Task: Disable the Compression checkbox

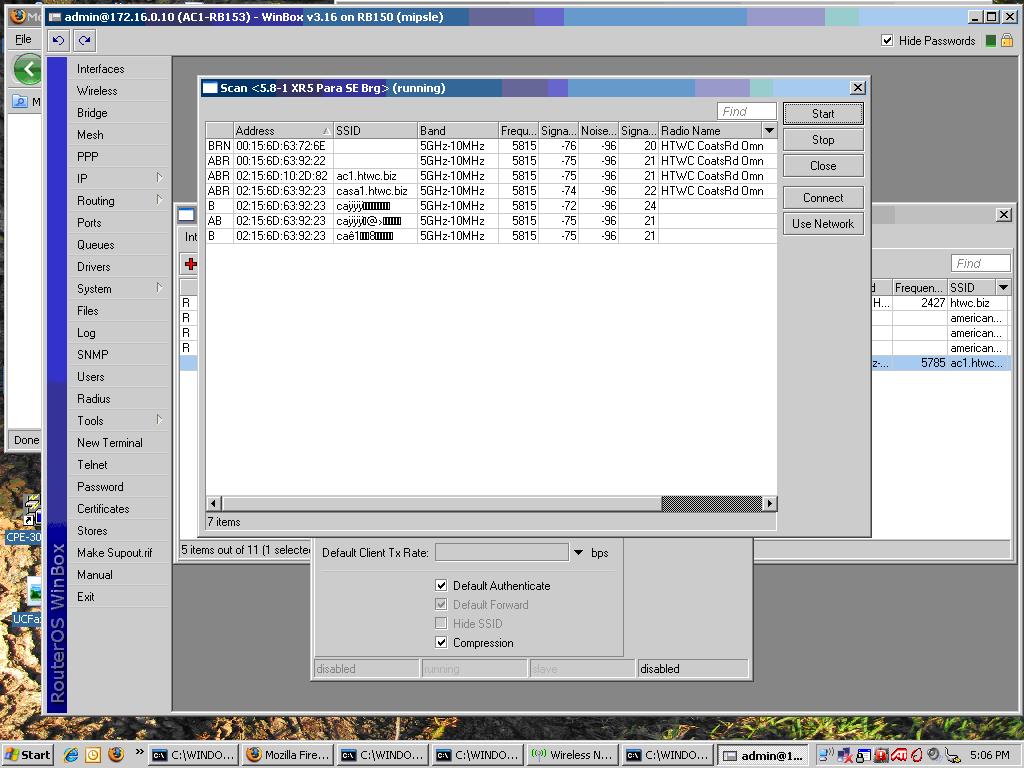Action: [441, 644]
